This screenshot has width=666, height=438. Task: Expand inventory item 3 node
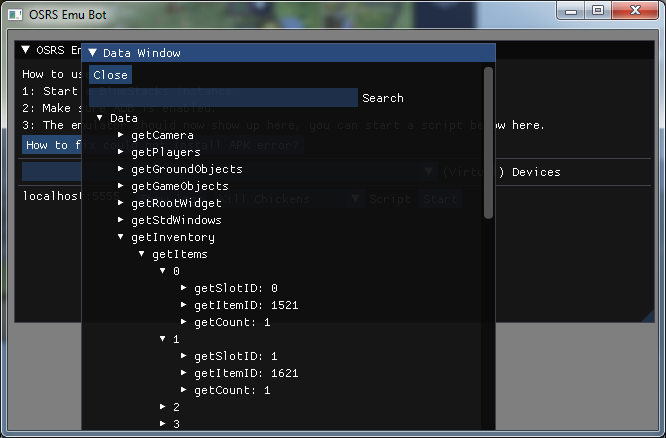coord(163,424)
